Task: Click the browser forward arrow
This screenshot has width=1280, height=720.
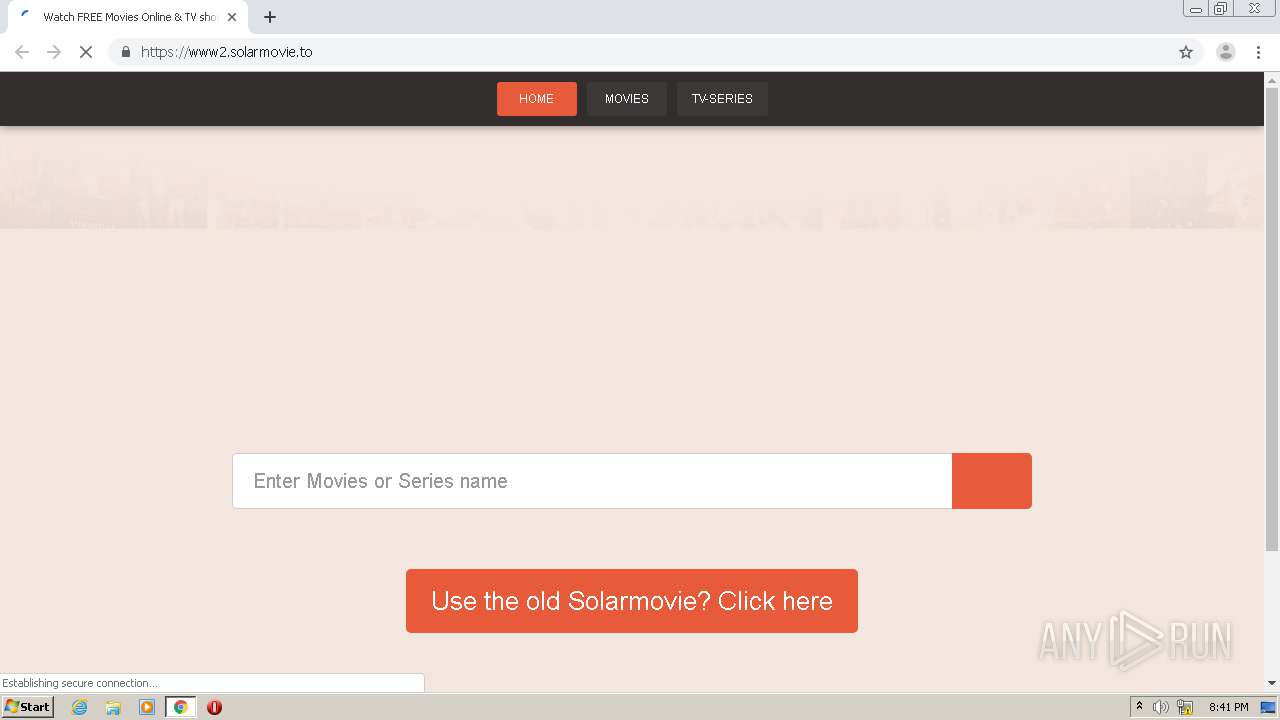Action: point(54,52)
